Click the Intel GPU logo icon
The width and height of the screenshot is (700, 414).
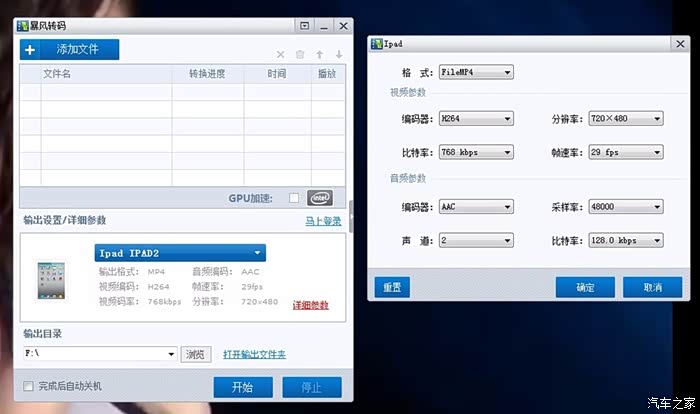[320, 197]
